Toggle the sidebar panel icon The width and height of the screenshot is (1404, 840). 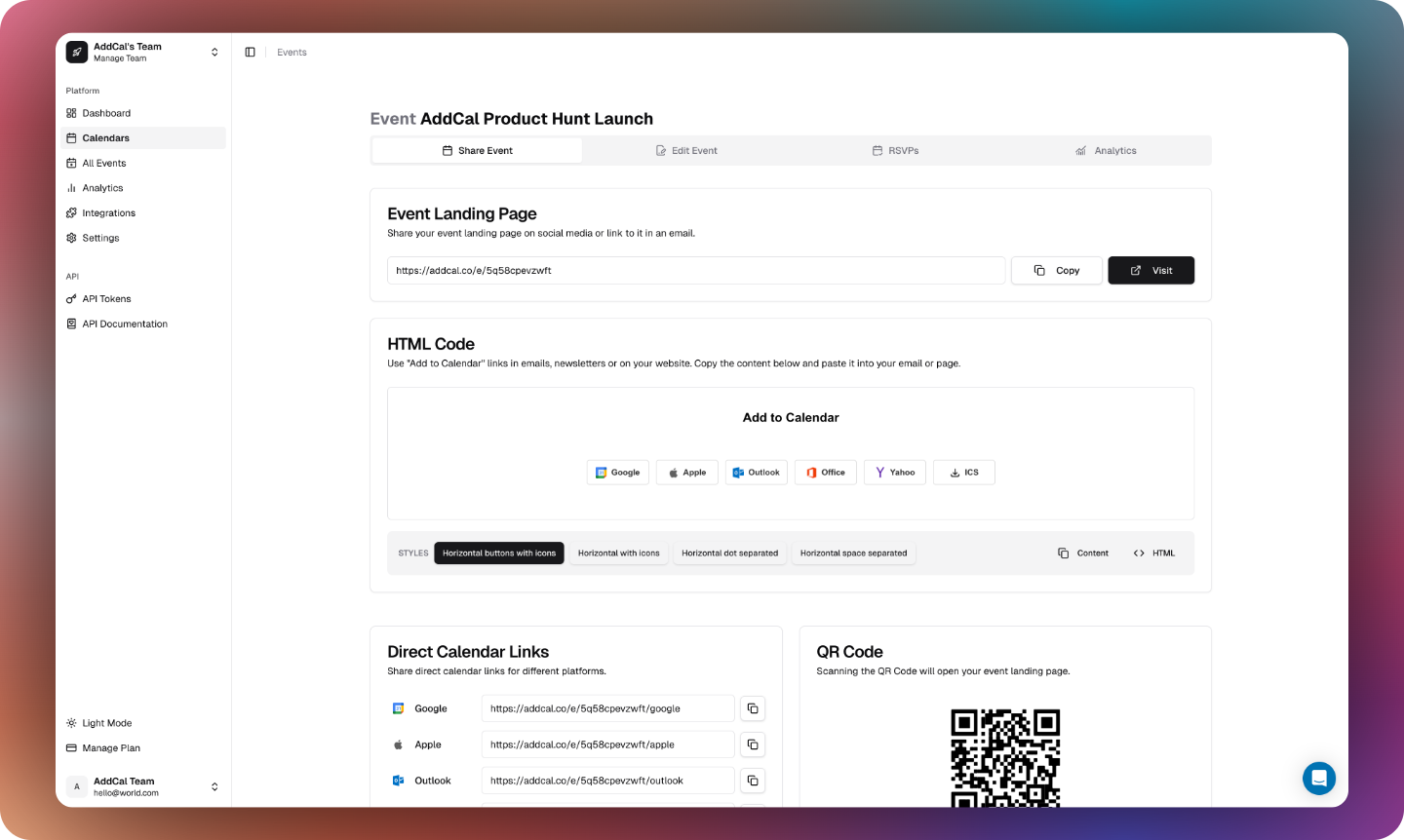pyautogui.click(x=250, y=53)
